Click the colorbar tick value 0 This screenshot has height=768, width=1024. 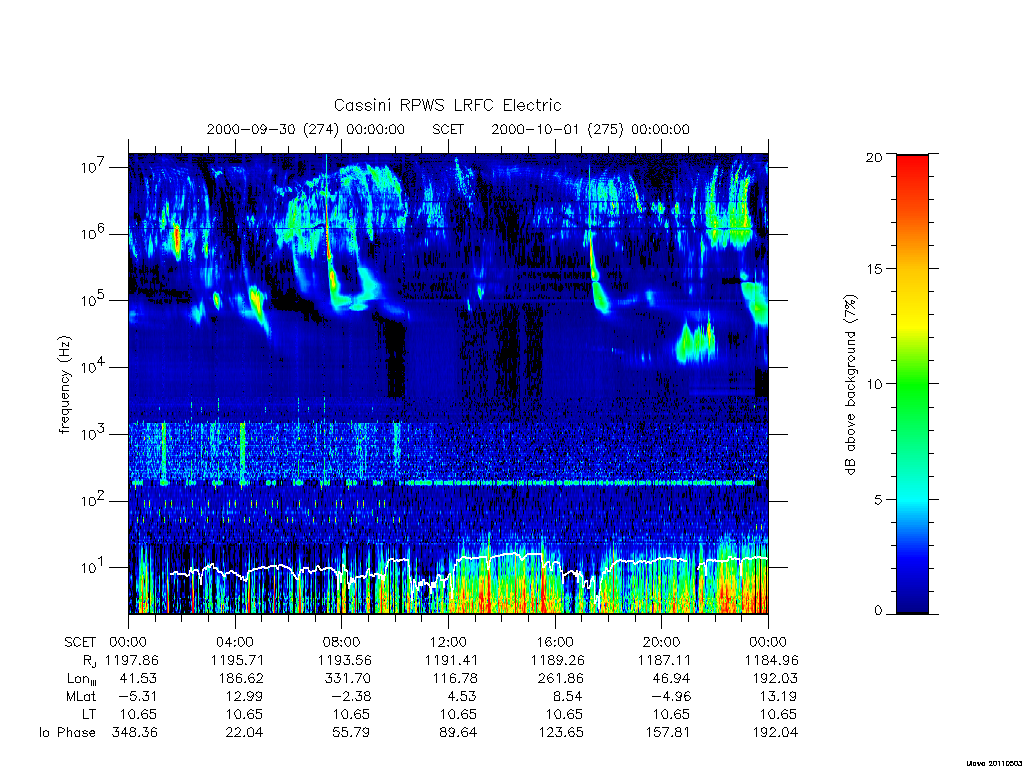click(x=877, y=611)
